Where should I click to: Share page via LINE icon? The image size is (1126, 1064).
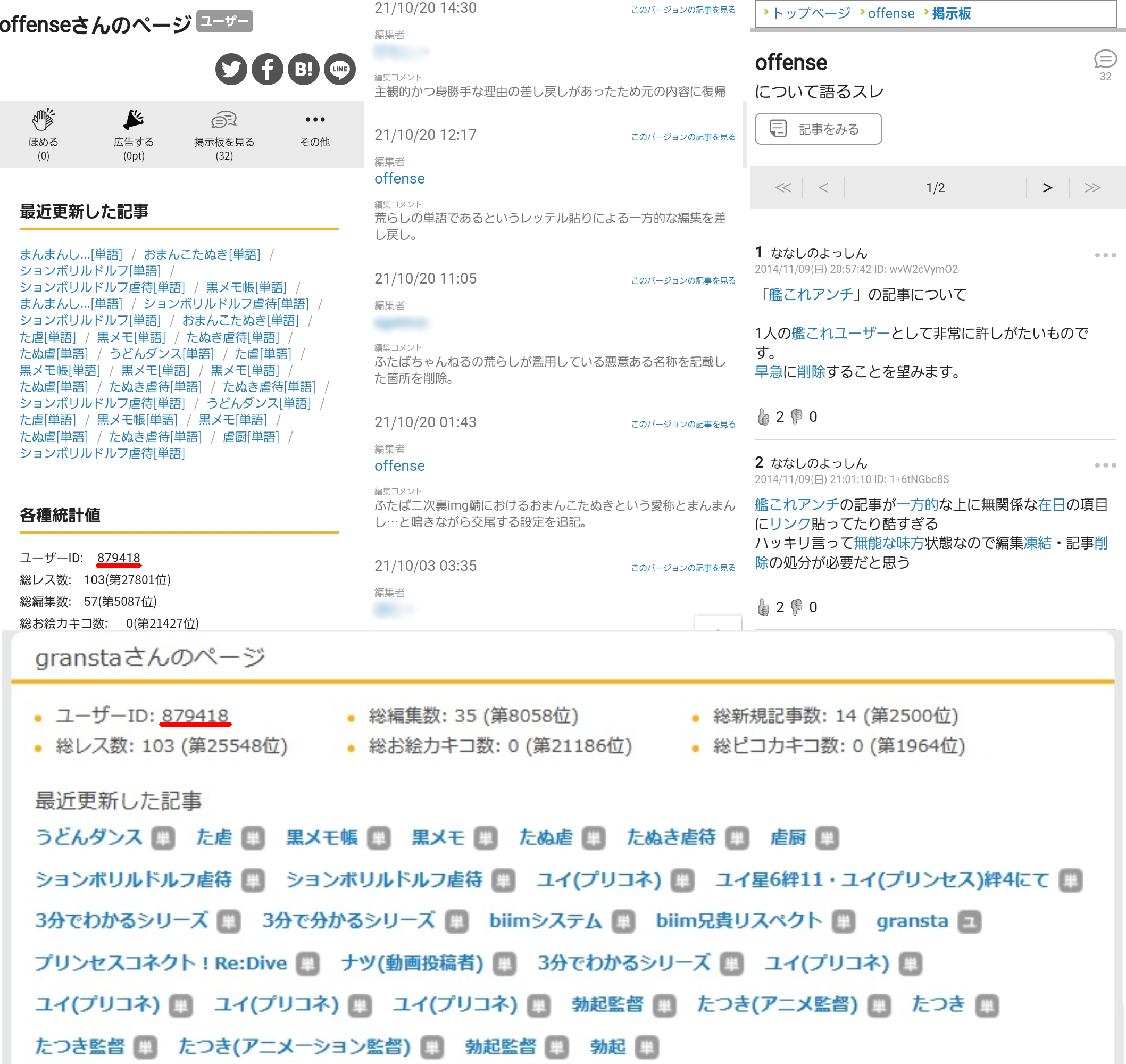[340, 69]
